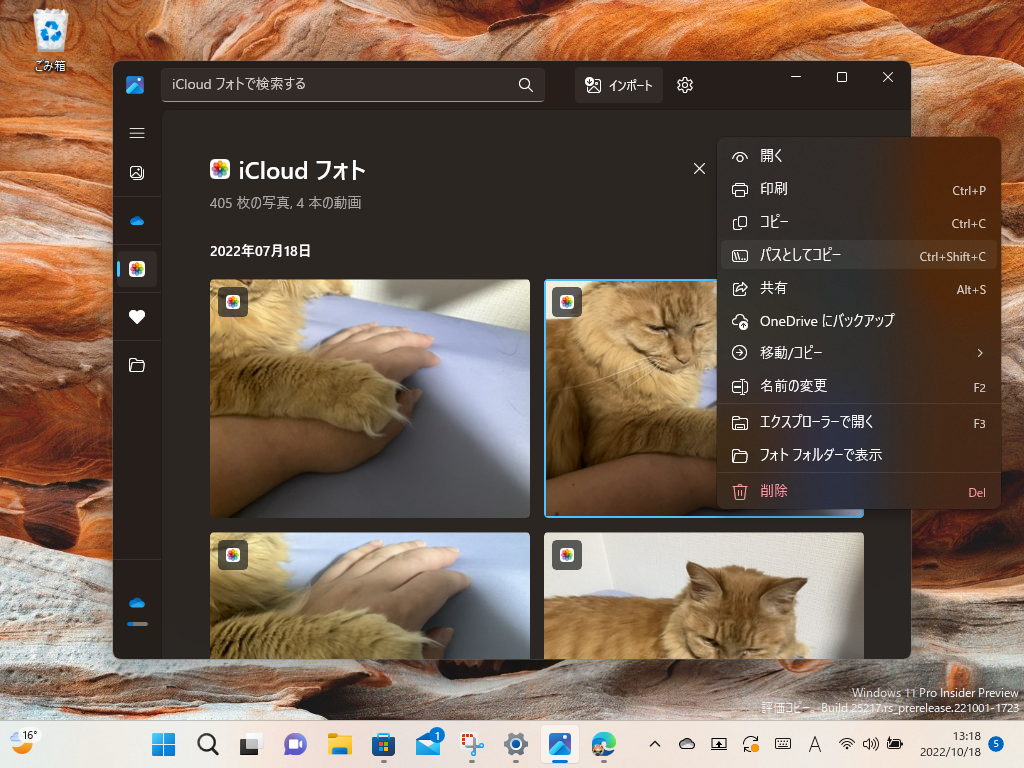
Task: Open the hamburger navigation menu
Action: (137, 132)
